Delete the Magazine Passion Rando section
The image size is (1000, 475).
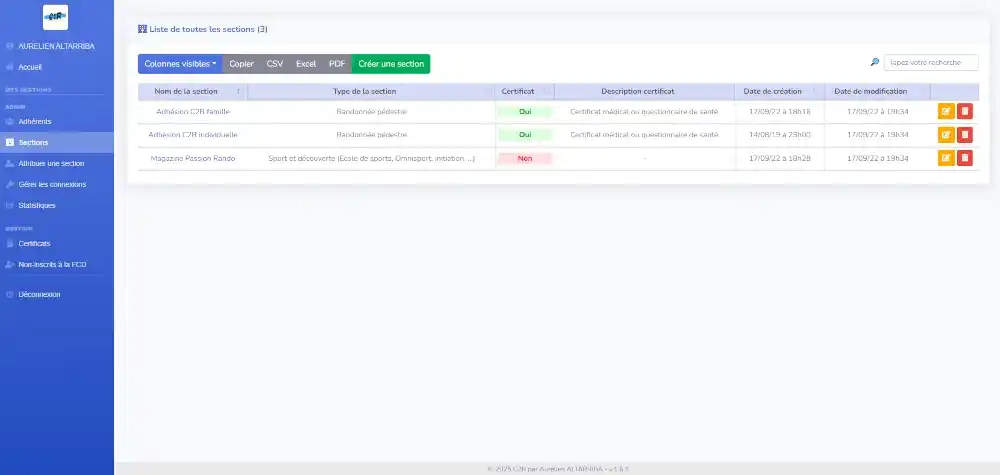click(x=965, y=157)
